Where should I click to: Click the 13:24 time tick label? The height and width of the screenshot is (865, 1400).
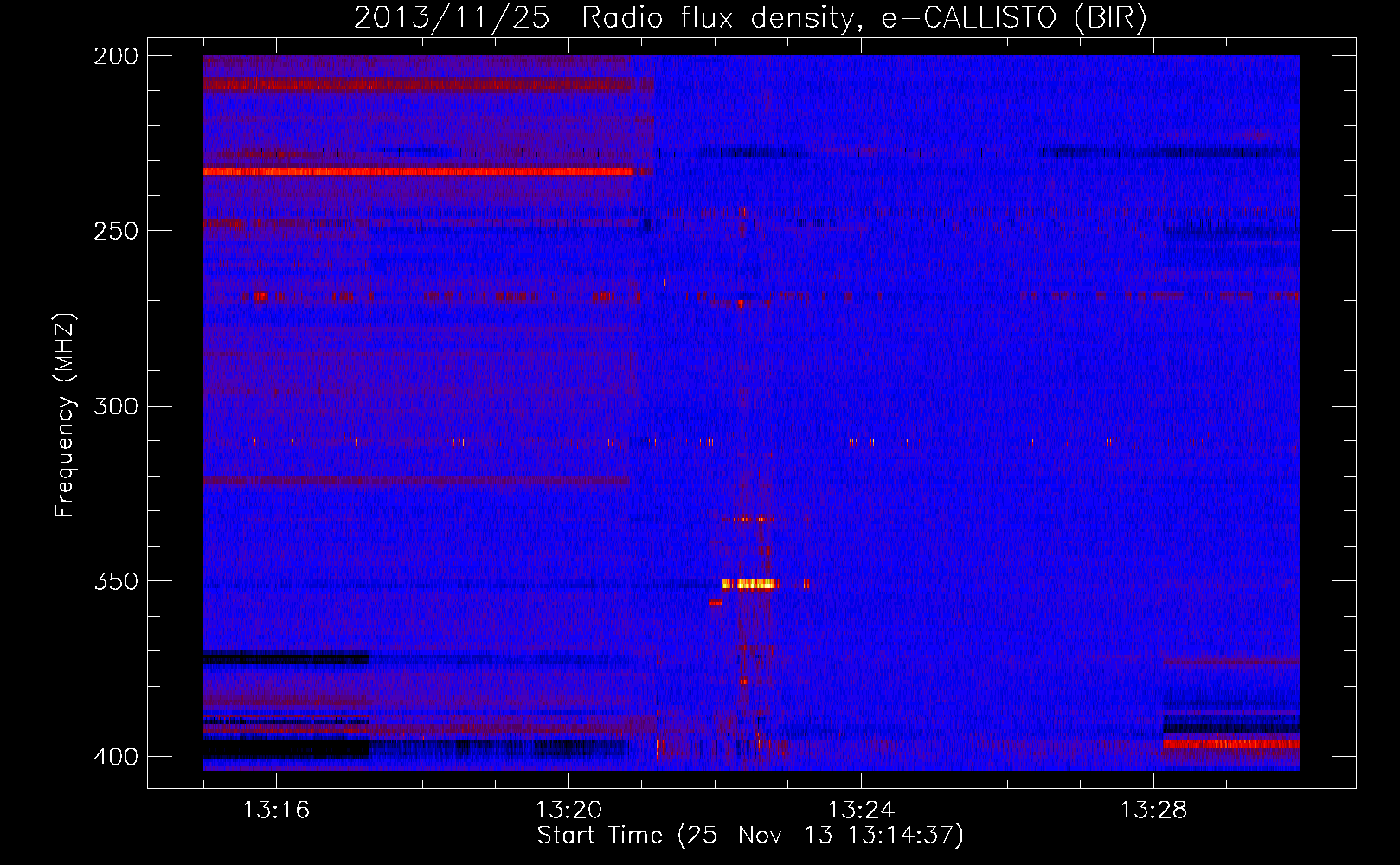(x=861, y=810)
